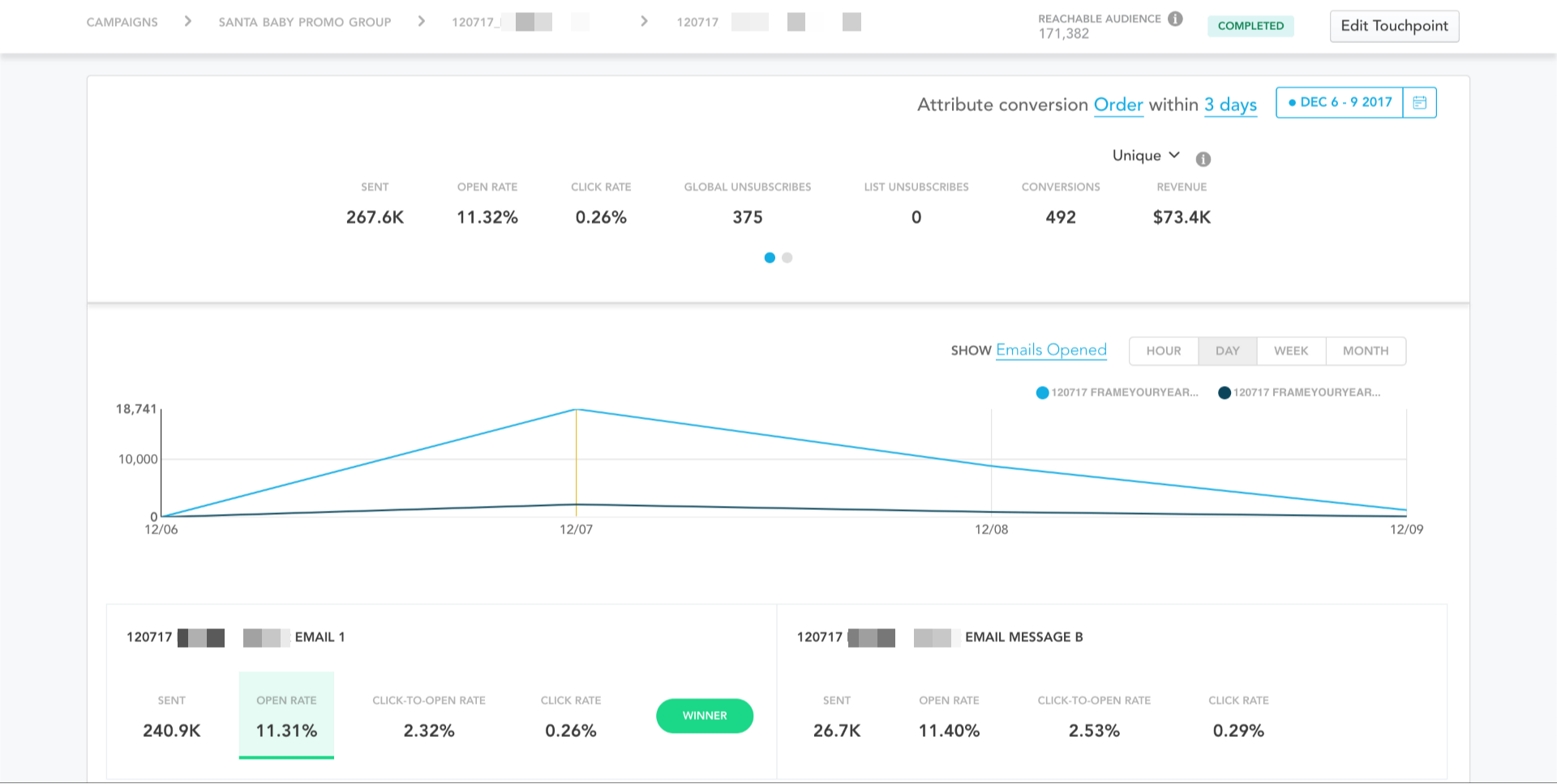Expand the Unique metrics dropdown
The width and height of the screenshot is (1557, 784).
(1146, 156)
